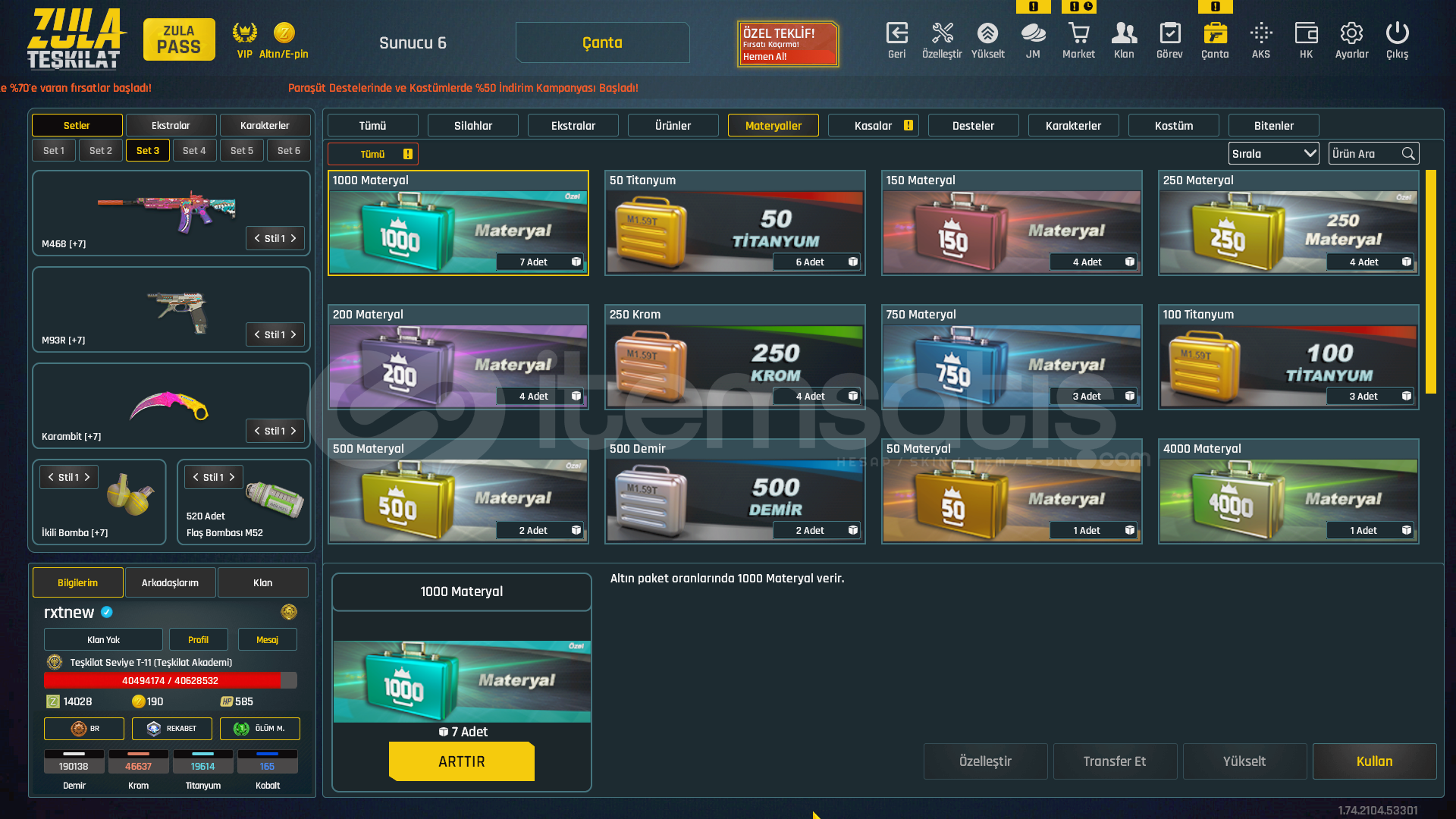Click the experience progress bar

pyautogui.click(x=171, y=680)
